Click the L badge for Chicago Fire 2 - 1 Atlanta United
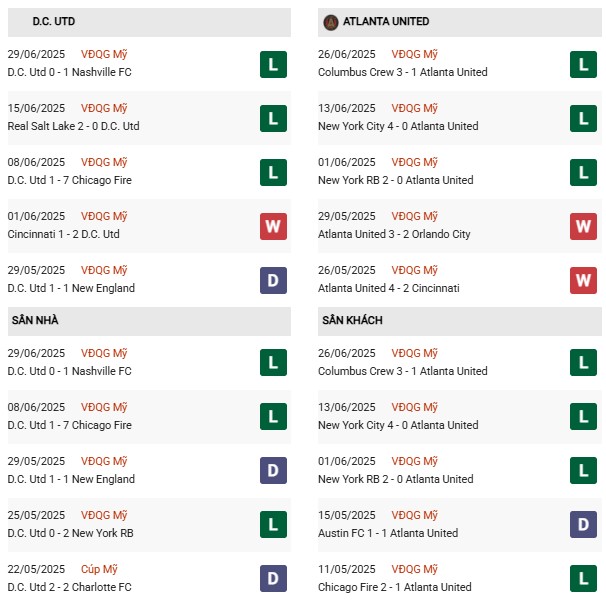Viewport: 606px width, 602px height. point(583,579)
